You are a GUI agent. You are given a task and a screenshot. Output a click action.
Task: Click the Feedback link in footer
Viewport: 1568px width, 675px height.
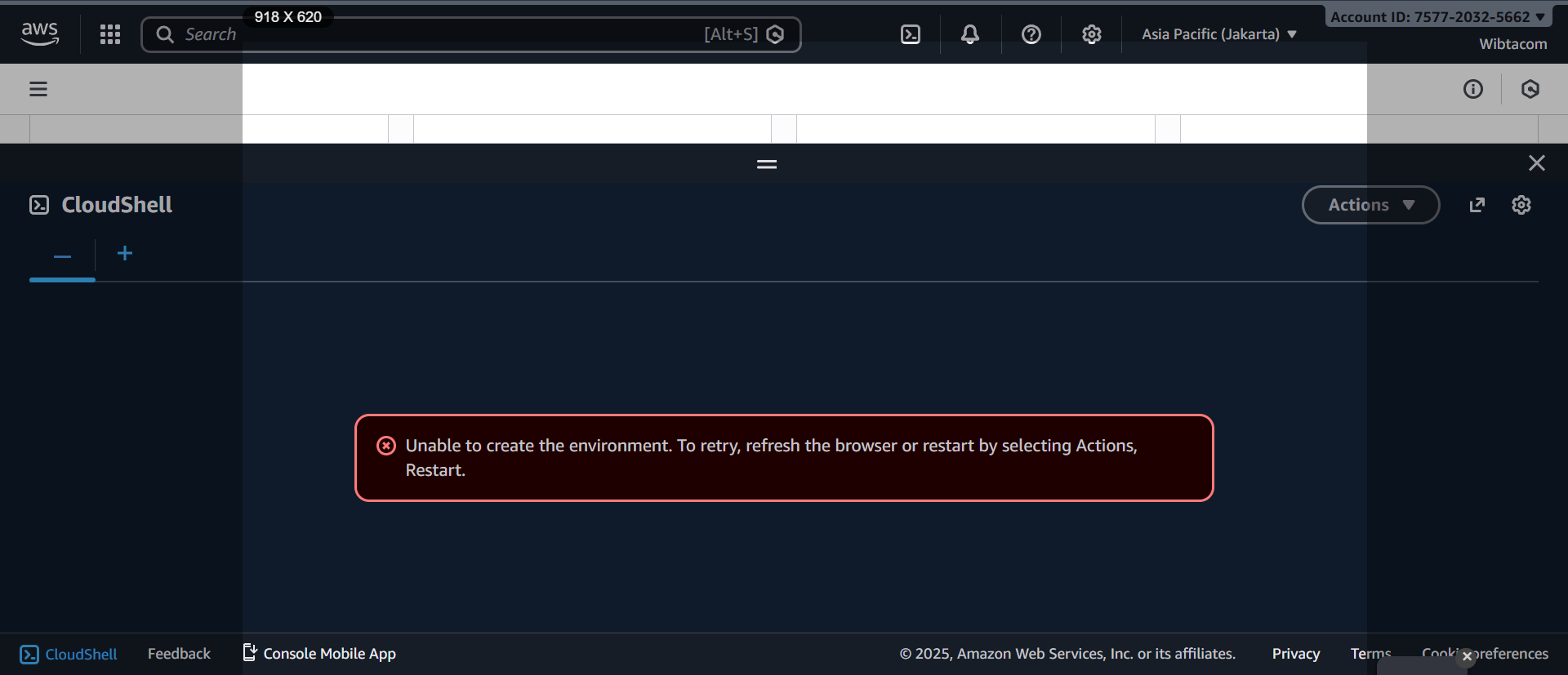coord(179,654)
